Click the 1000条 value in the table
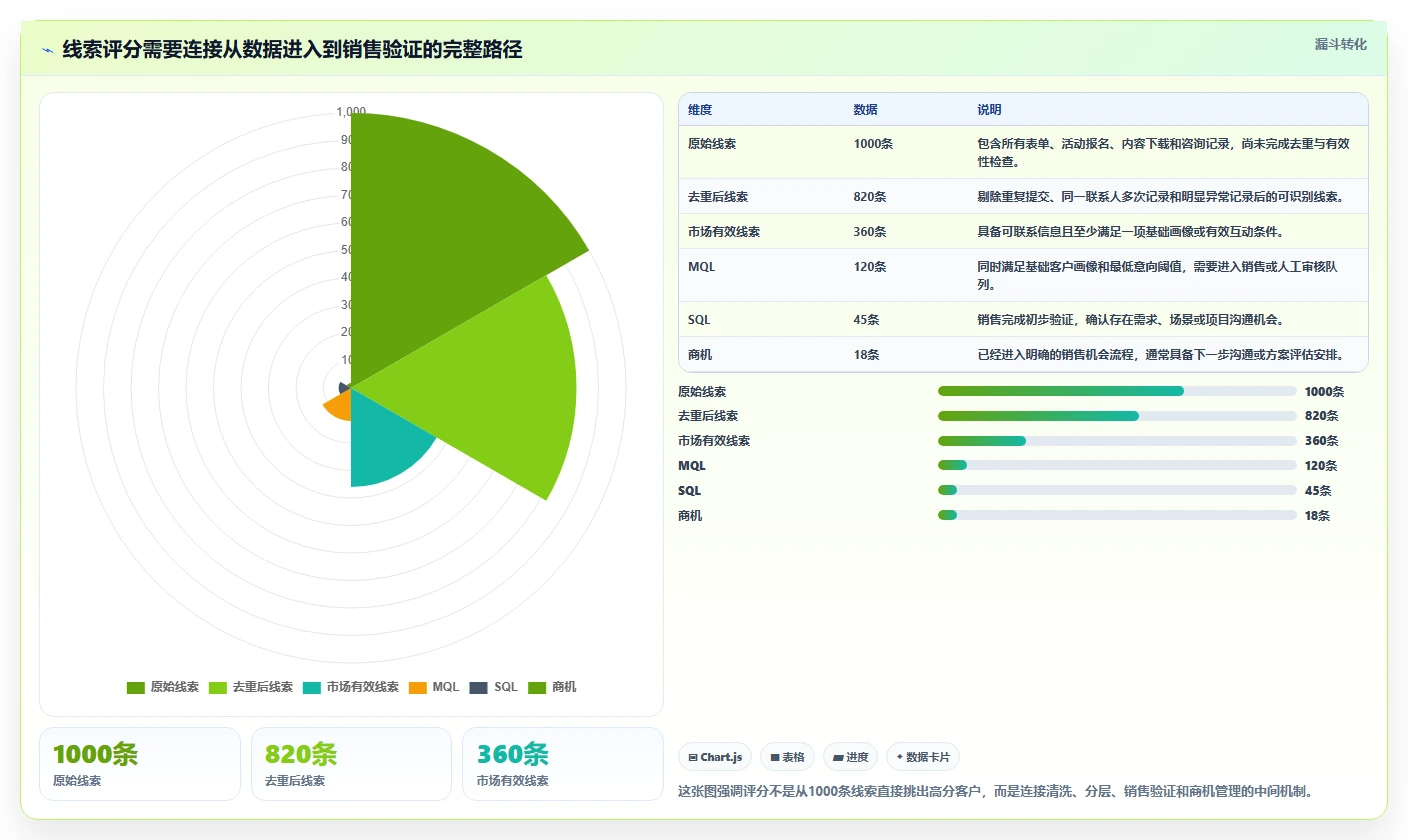Screen dimensions: 1408x840 pos(873,144)
